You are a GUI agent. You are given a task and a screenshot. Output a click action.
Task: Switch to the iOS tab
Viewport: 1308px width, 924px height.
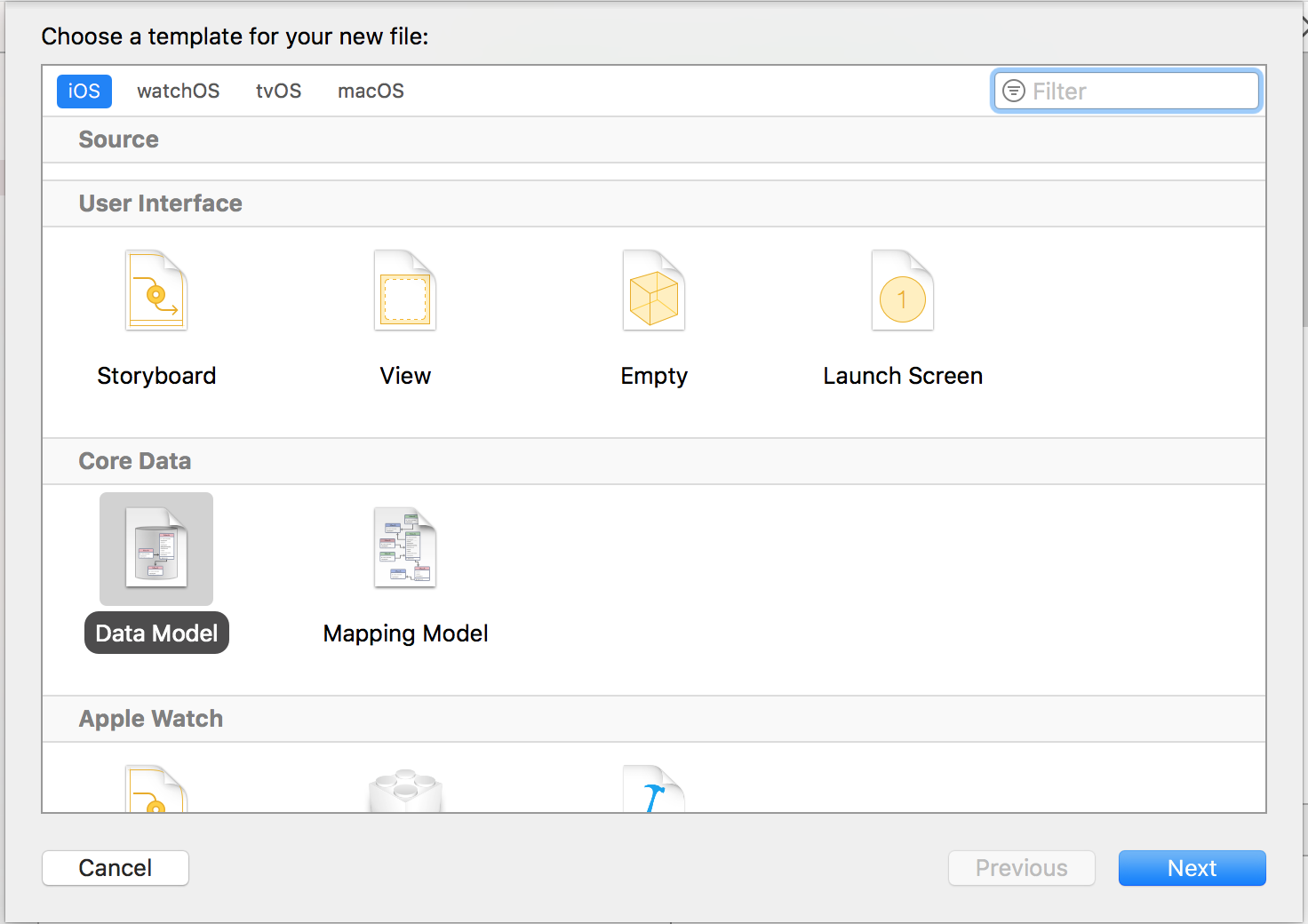click(84, 91)
